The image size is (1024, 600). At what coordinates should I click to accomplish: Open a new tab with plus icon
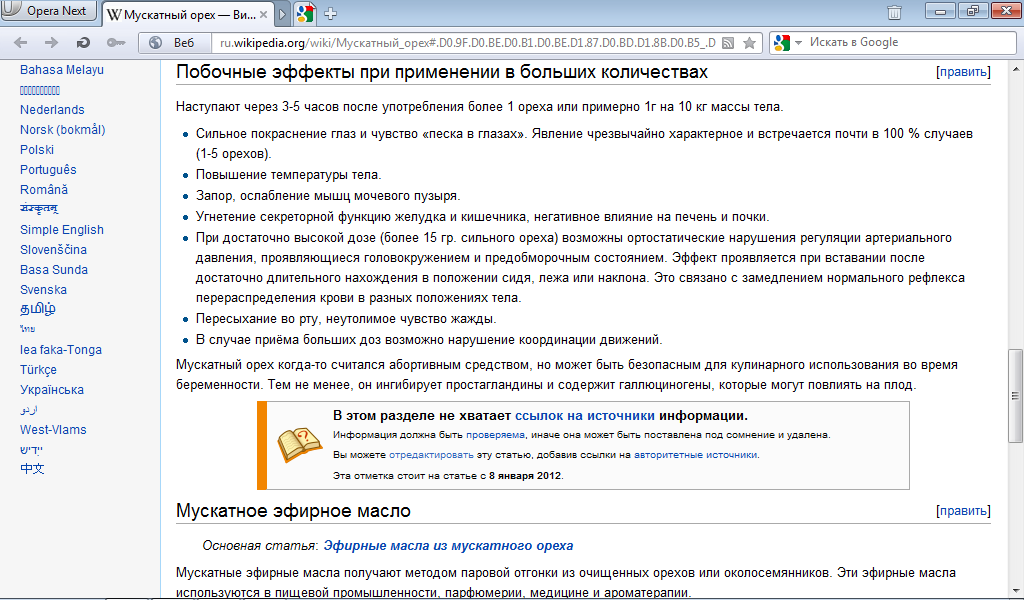pos(331,13)
